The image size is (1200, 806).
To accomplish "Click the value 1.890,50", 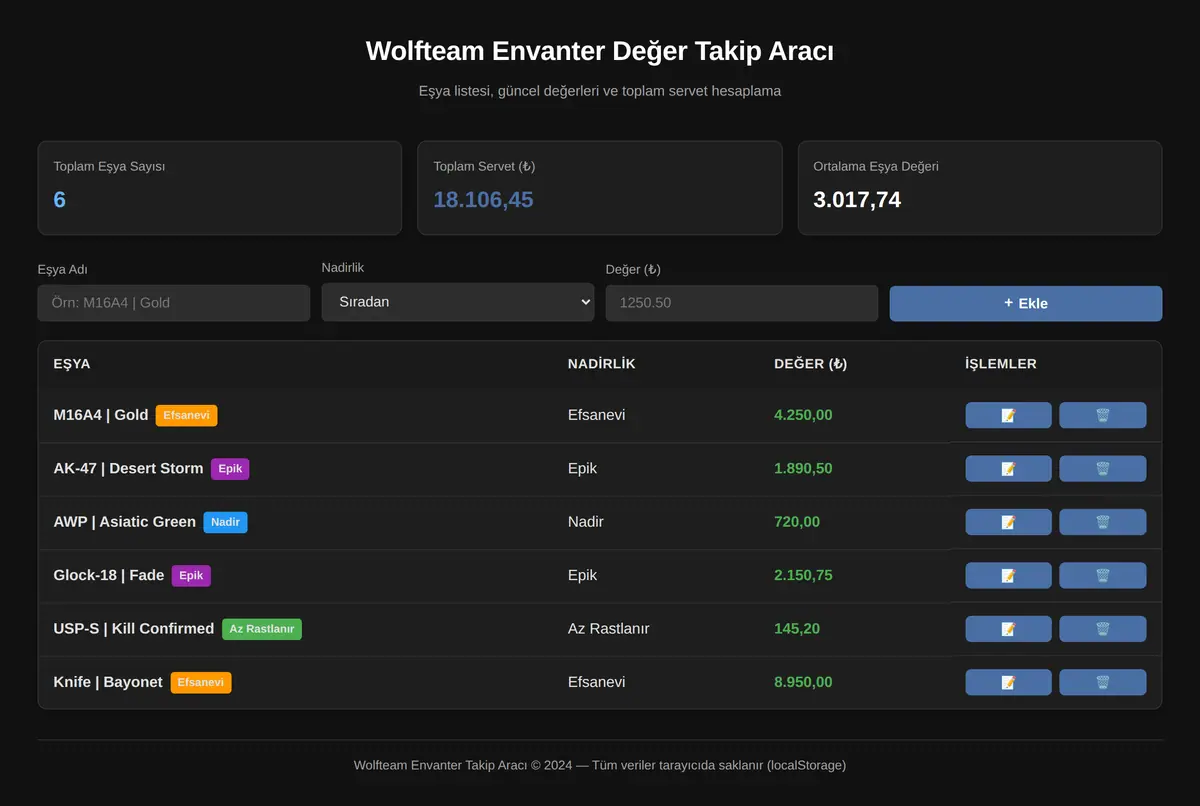I will (x=803, y=468).
